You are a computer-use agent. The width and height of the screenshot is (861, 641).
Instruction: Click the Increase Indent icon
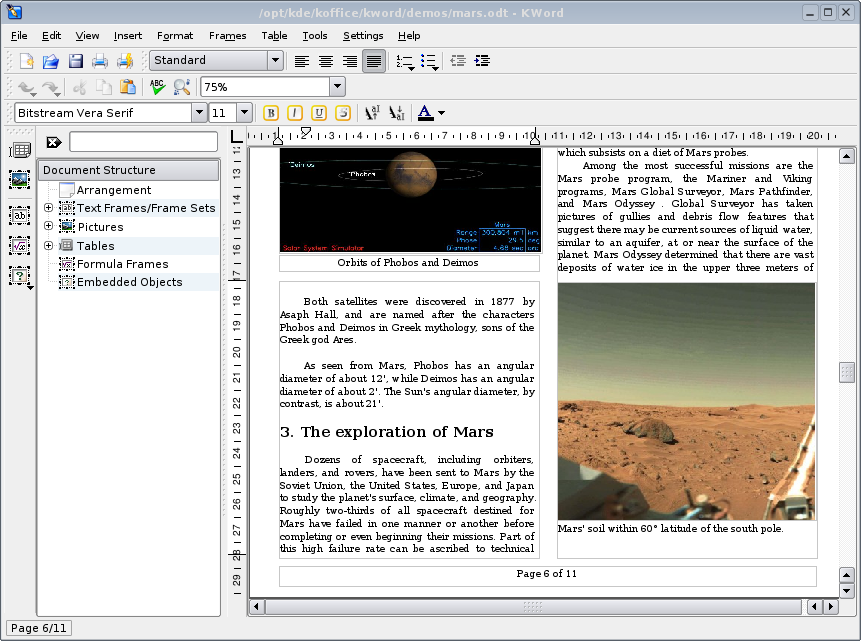482,61
